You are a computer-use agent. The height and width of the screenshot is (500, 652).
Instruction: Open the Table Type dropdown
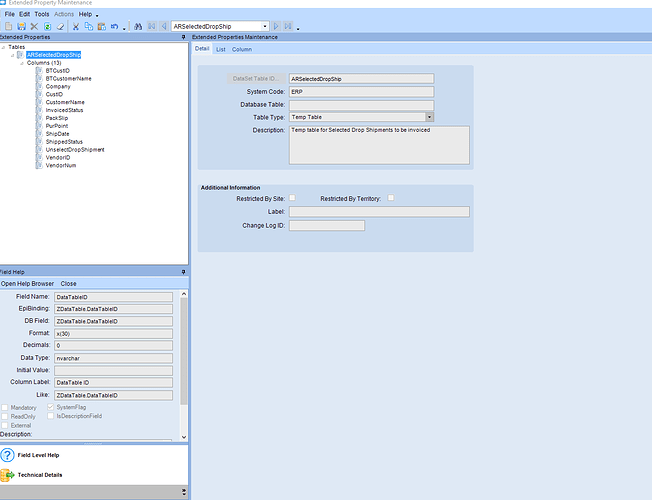[430, 117]
